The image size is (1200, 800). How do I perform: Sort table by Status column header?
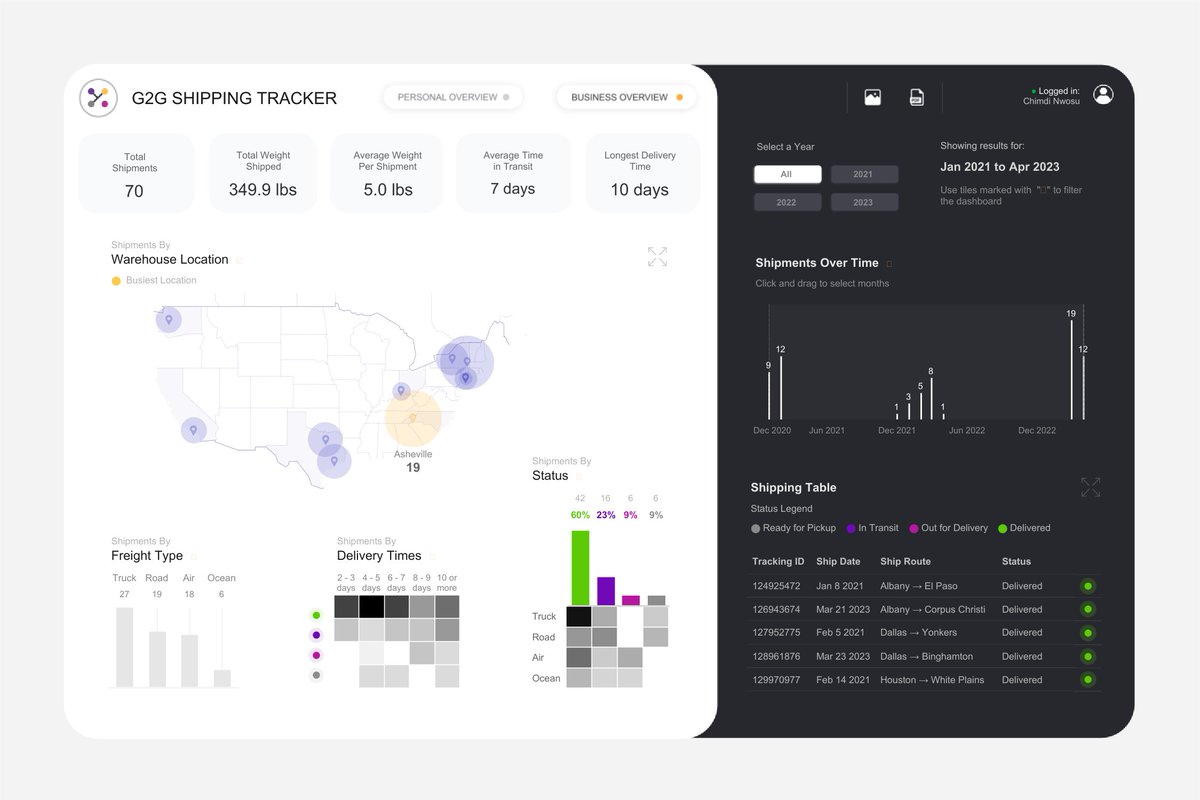coord(1016,562)
